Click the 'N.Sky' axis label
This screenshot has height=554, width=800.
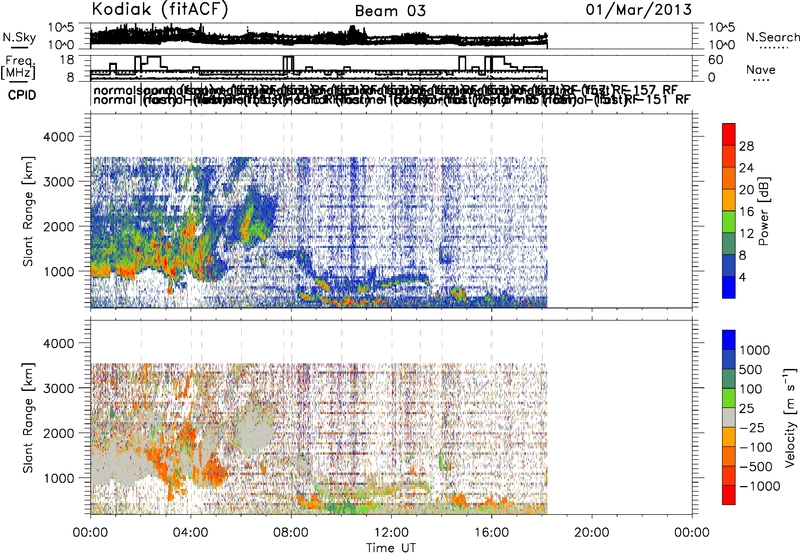tap(19, 37)
